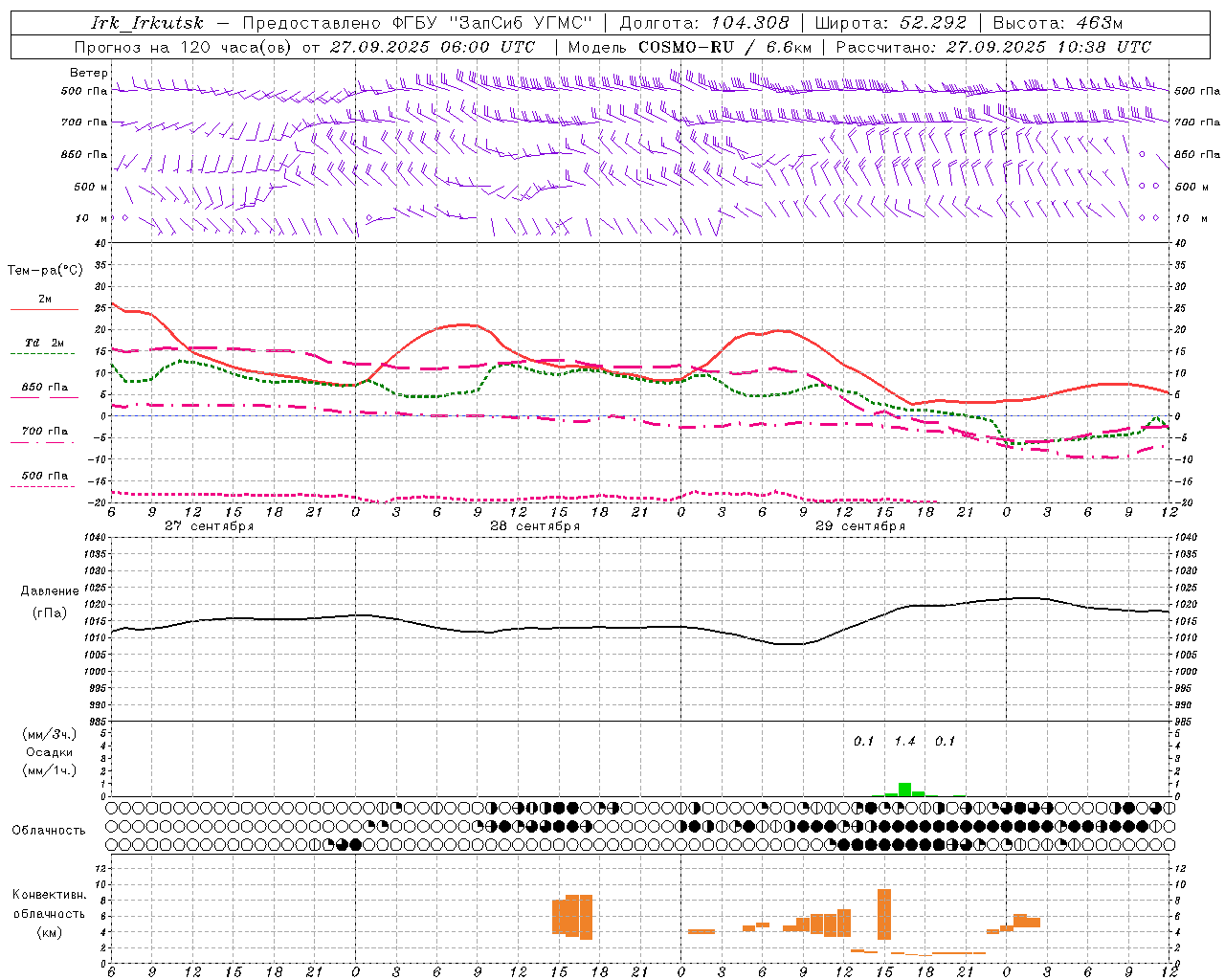
Task: Click the 27 сентября date label
Action: [209, 526]
